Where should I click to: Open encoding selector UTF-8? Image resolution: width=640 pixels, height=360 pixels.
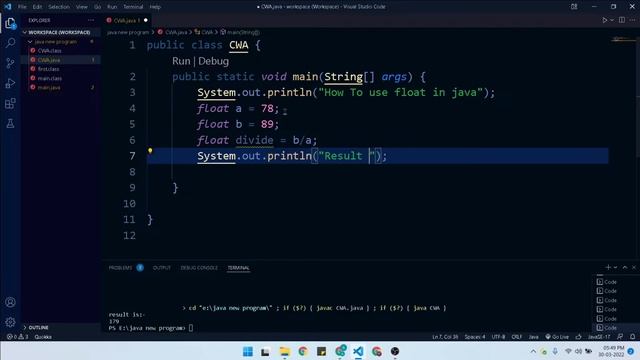point(498,337)
